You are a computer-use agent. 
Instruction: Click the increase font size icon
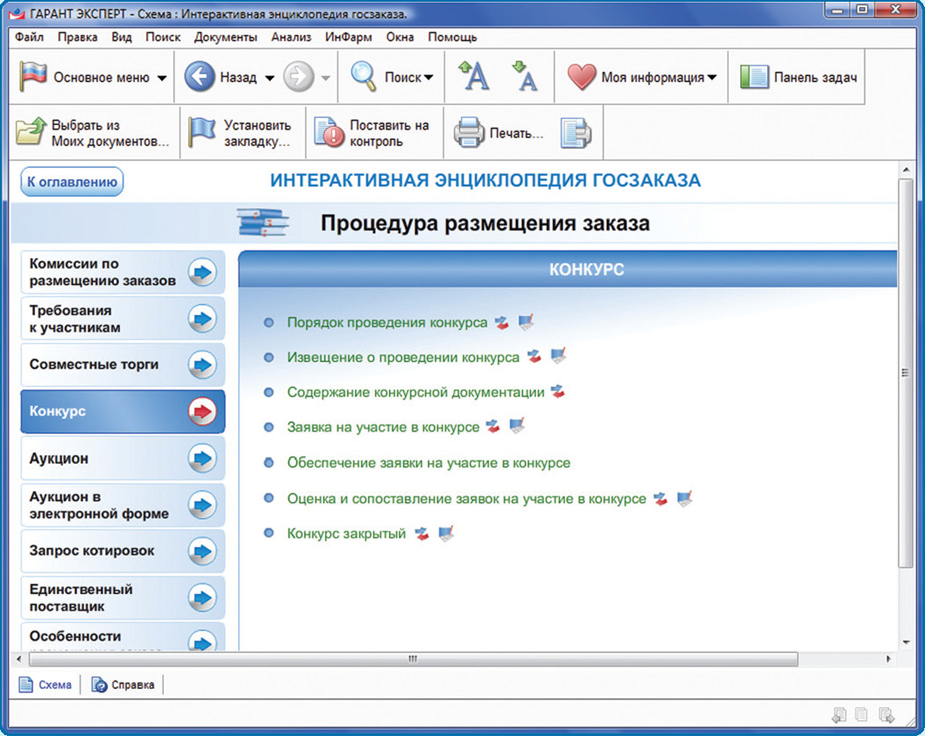(x=473, y=77)
